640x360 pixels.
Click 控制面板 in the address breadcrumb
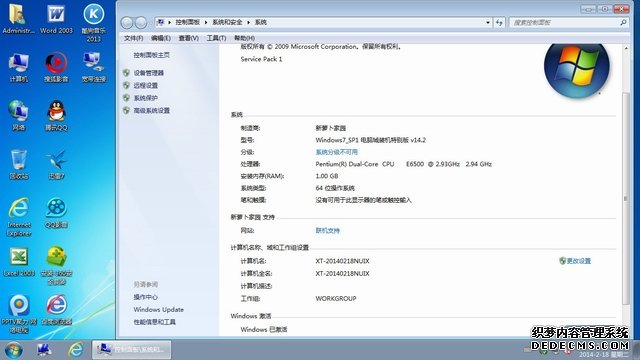187,22
